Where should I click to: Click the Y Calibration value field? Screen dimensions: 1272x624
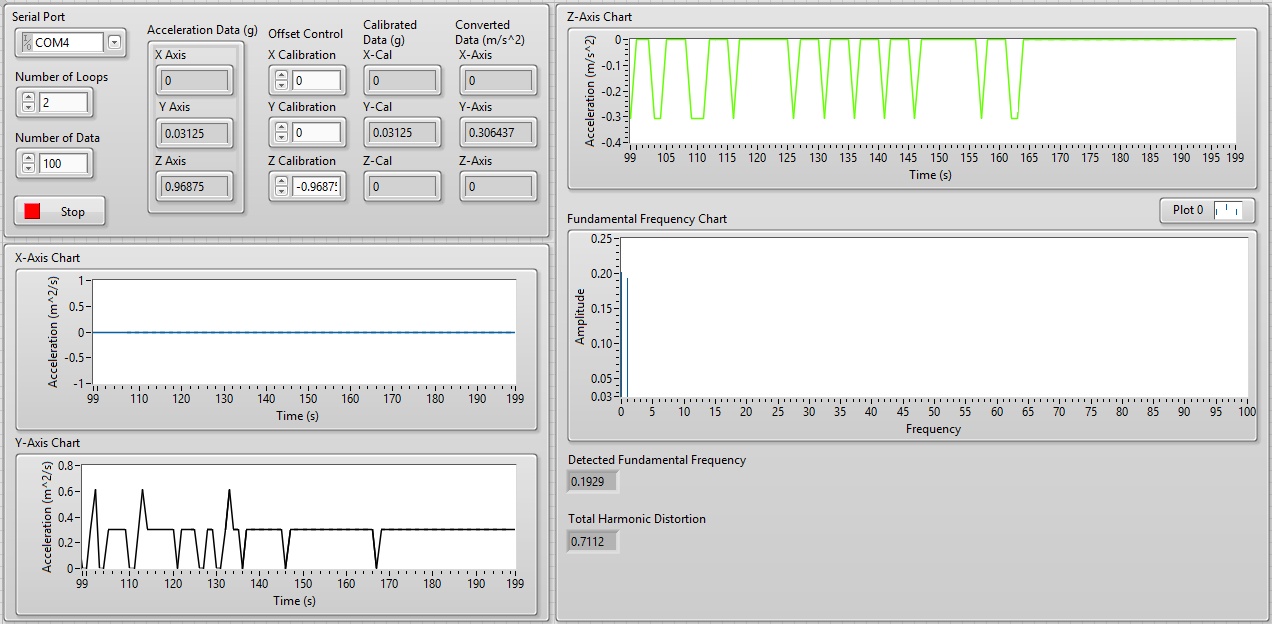[317, 132]
